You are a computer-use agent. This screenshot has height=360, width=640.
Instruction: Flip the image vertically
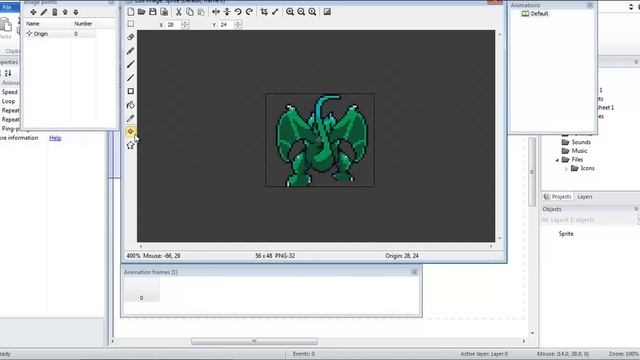(227, 12)
